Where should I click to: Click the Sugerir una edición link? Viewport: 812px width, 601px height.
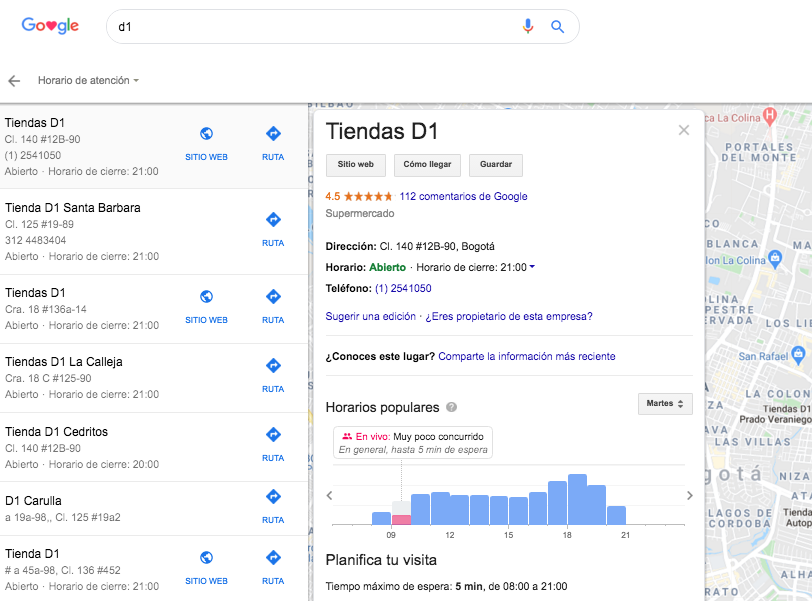click(x=369, y=316)
